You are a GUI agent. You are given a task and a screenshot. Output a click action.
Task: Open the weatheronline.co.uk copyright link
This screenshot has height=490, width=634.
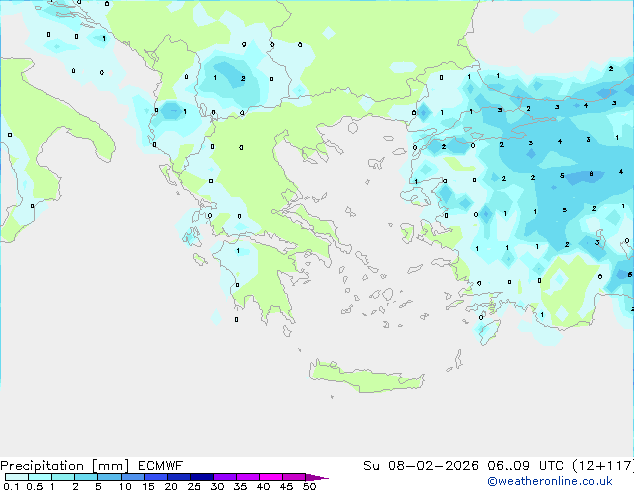pyautogui.click(x=550, y=481)
